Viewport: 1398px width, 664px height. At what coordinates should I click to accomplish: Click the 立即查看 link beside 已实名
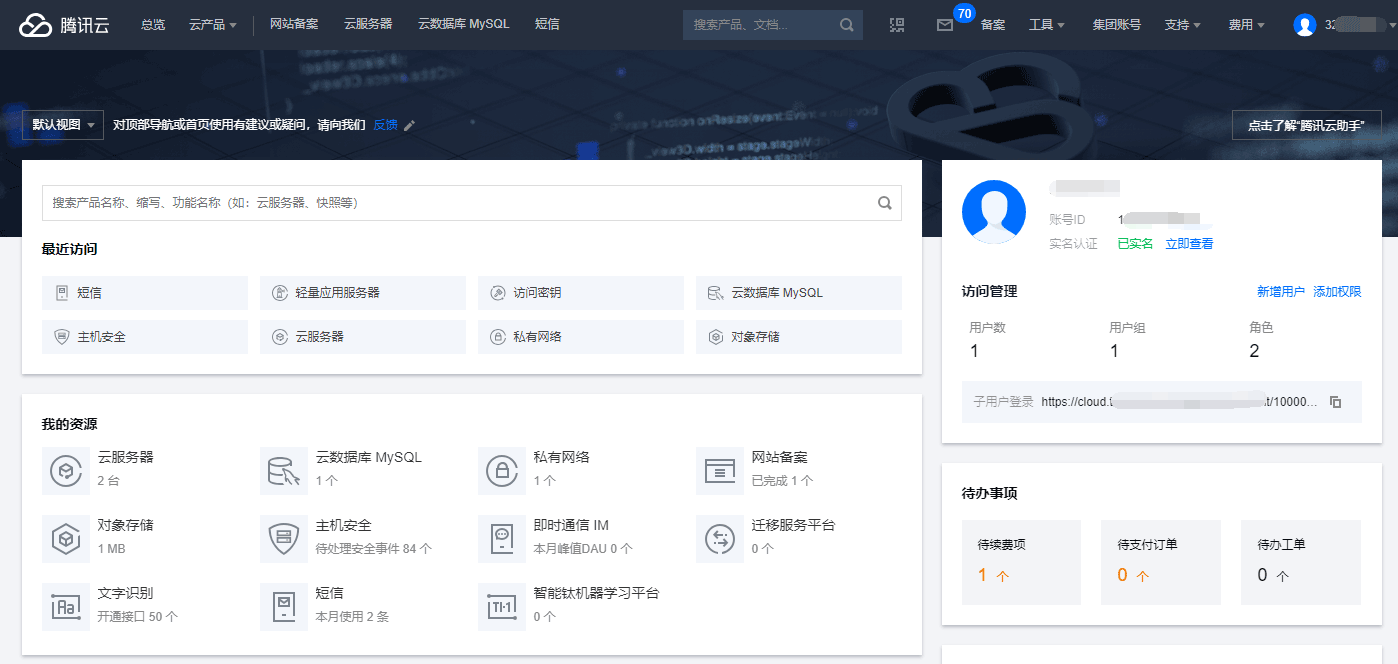click(1189, 244)
